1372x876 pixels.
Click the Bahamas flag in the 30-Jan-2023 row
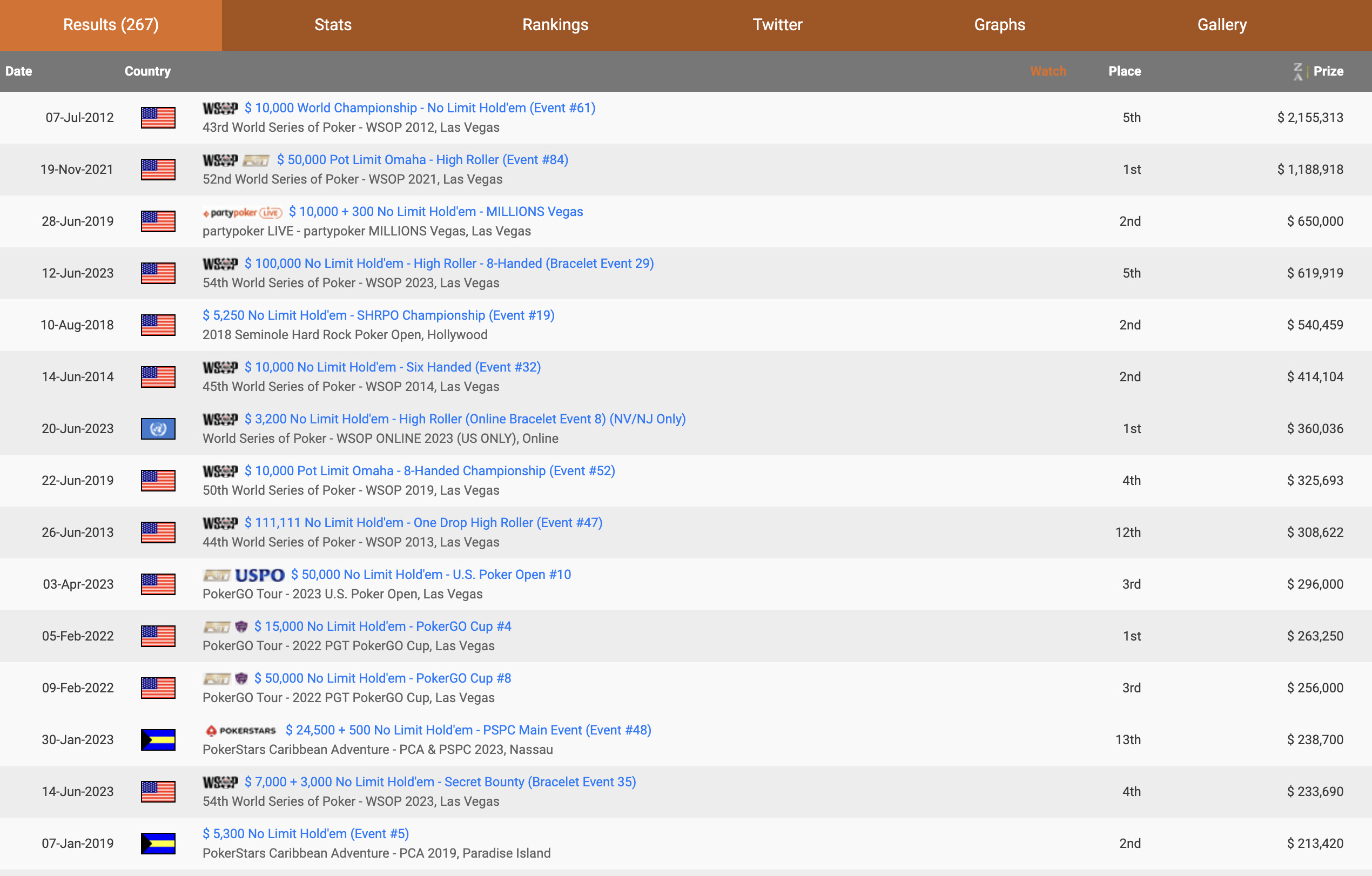click(x=158, y=740)
